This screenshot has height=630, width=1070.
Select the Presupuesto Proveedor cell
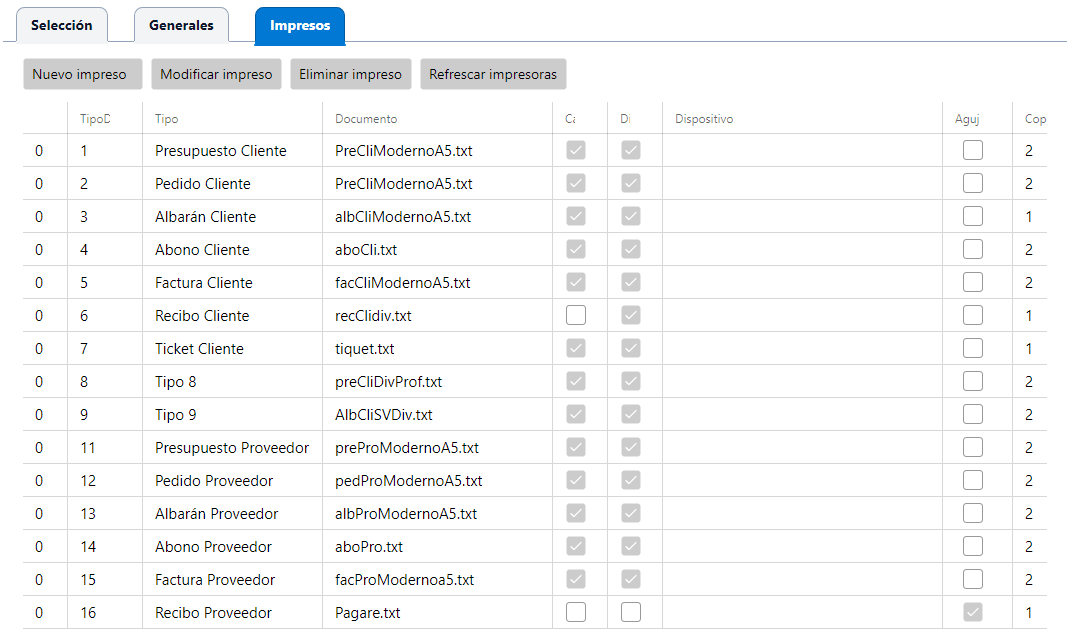pos(232,448)
